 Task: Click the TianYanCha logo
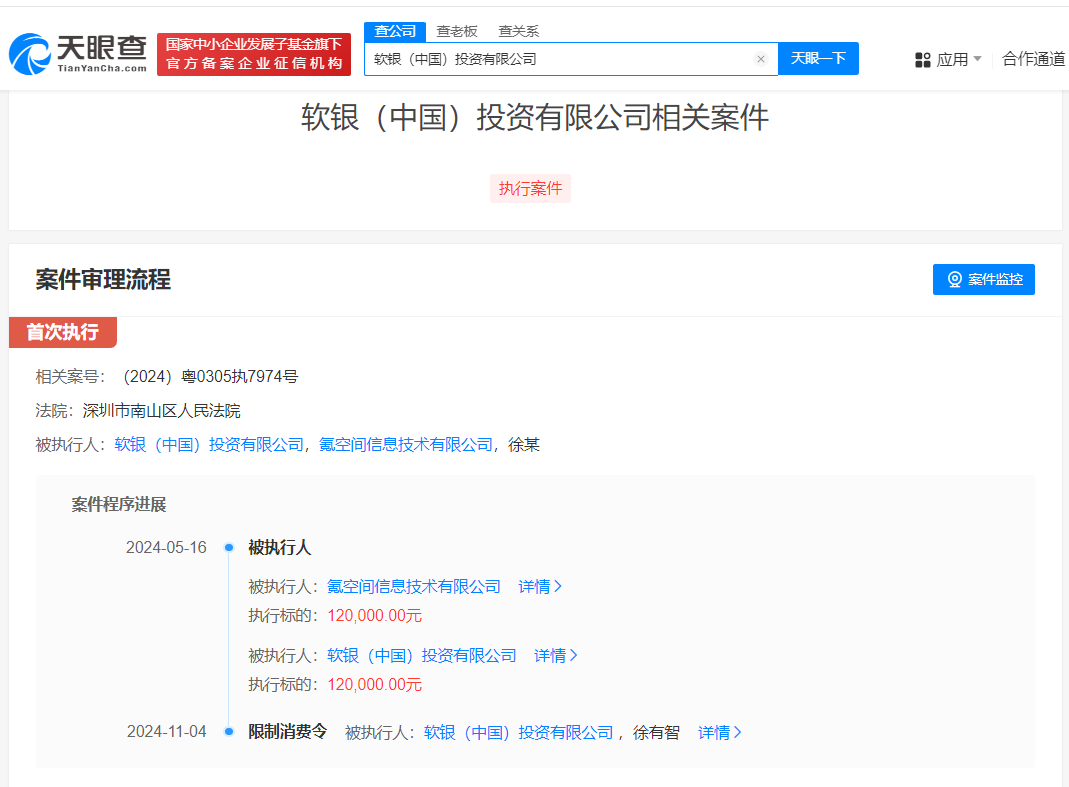pyautogui.click(x=78, y=54)
